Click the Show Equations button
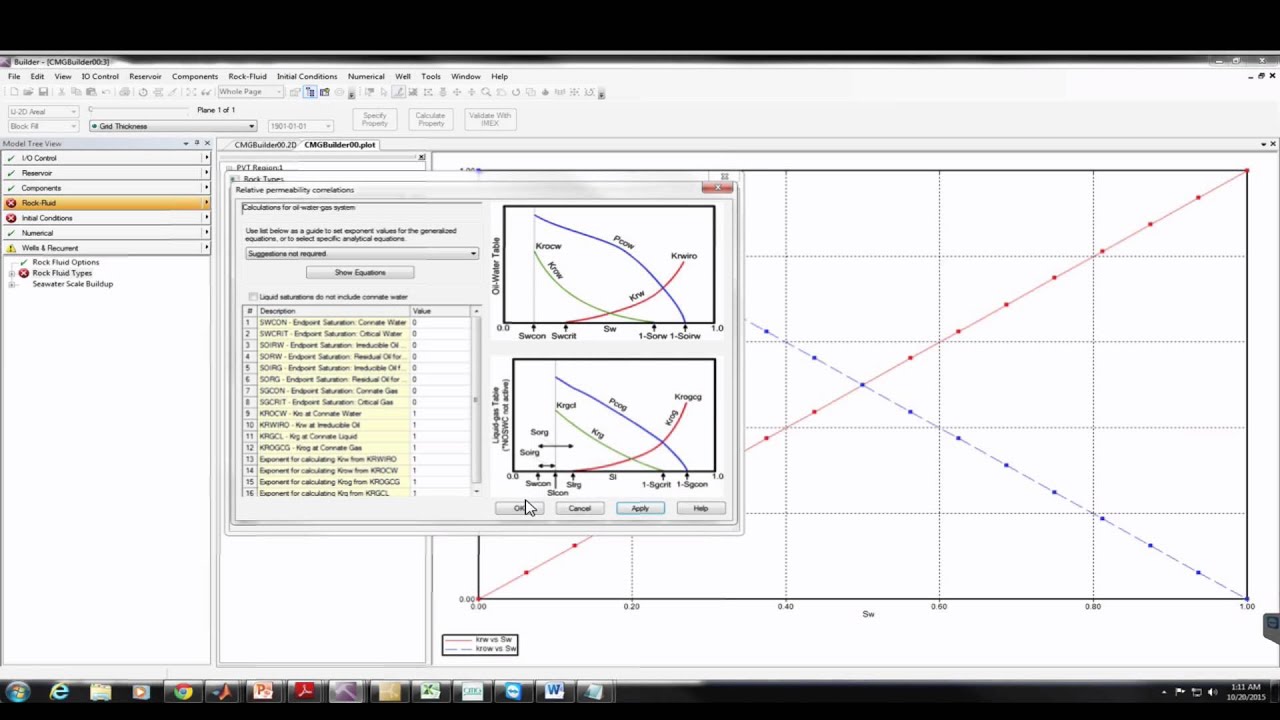Image resolution: width=1280 pixels, height=720 pixels. click(x=360, y=273)
